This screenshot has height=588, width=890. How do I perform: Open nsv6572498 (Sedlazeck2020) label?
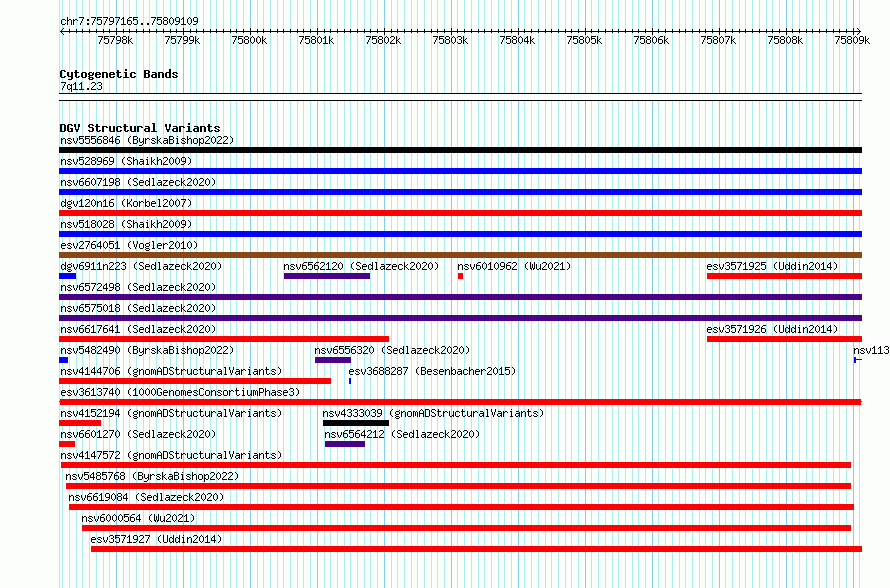[x=138, y=287]
